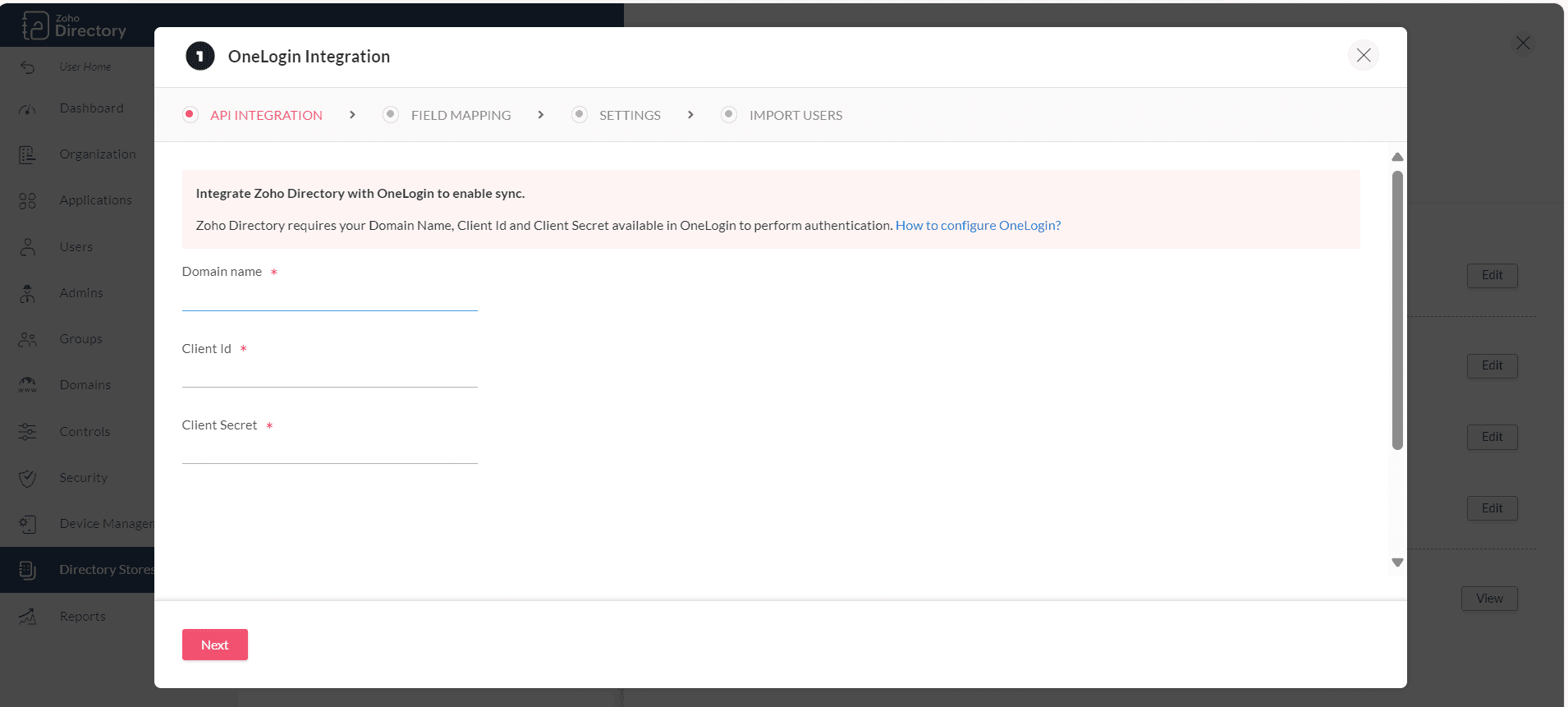
Task: Click the fourth Edit button behind dialog
Action: pos(1492,508)
